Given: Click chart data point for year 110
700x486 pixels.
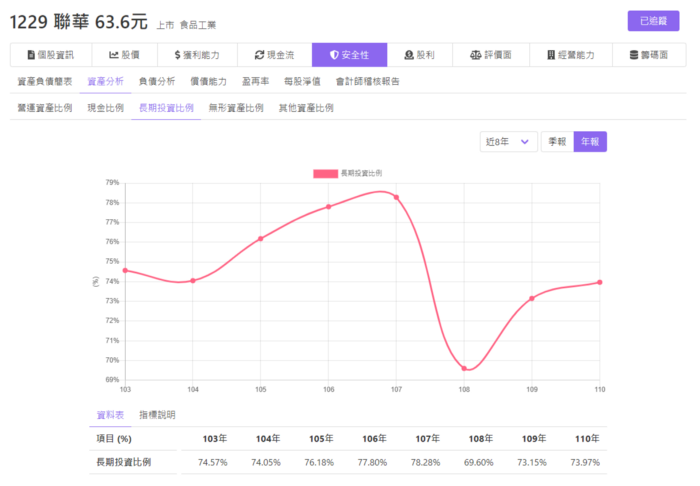Looking at the screenshot, I should tap(600, 282).
